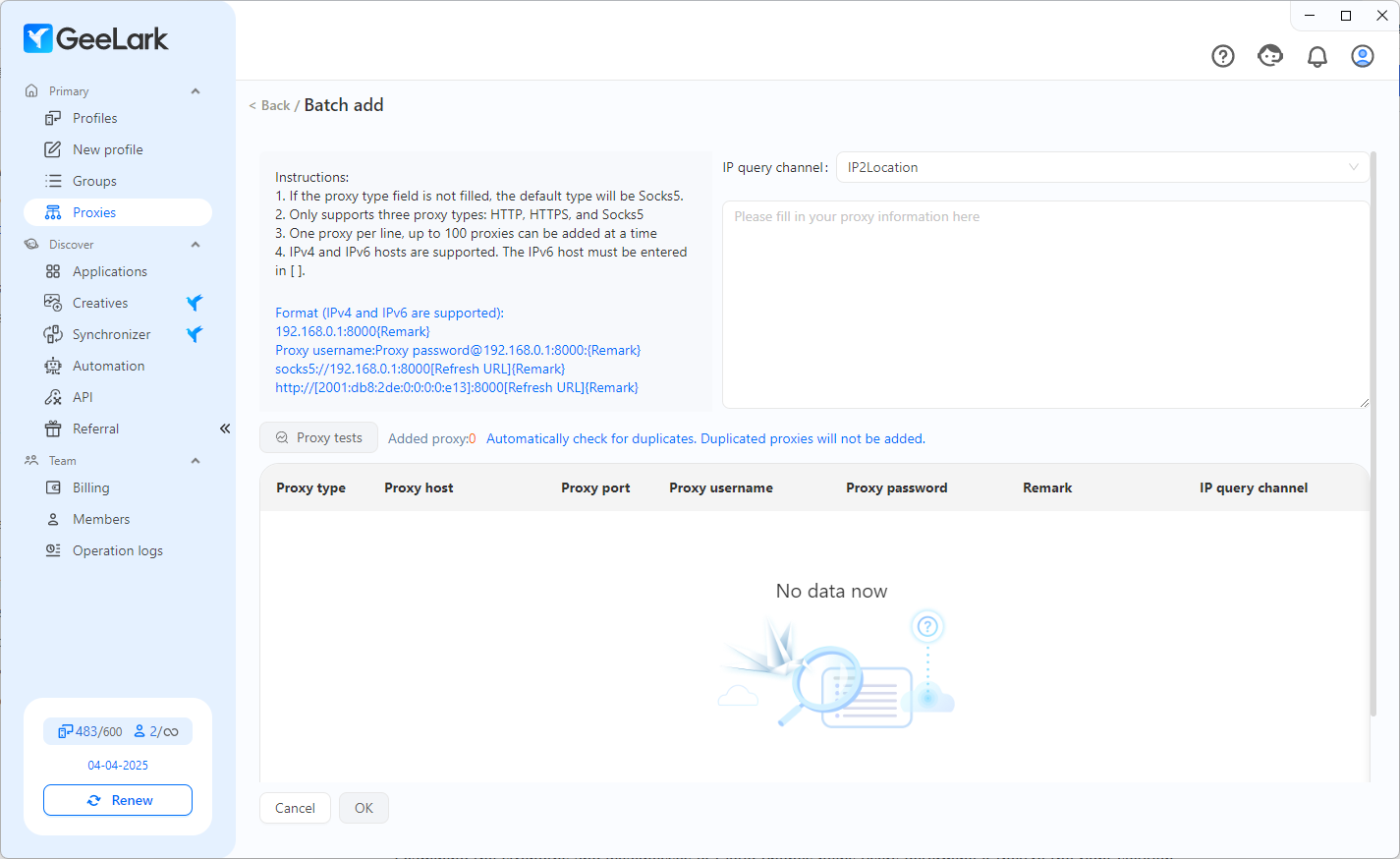1400x859 pixels.
Task: Click the OK button
Action: pos(364,808)
